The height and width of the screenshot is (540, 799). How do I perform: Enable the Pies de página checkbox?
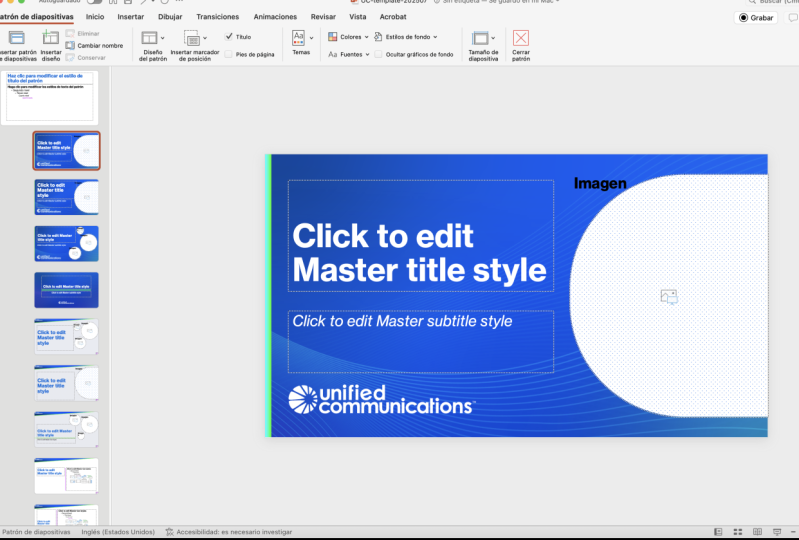click(229, 54)
